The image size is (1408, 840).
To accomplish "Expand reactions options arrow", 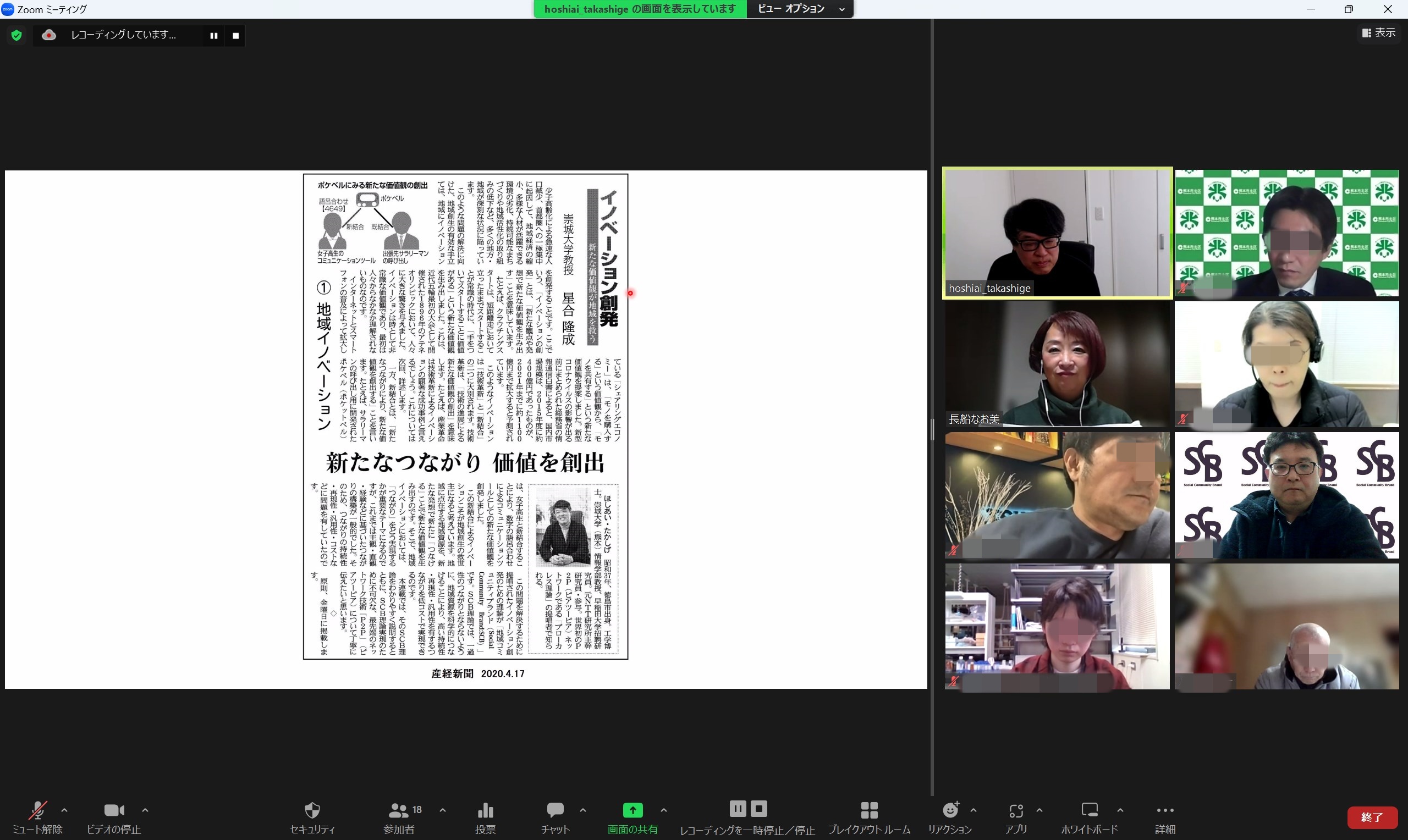I will tap(974, 810).
